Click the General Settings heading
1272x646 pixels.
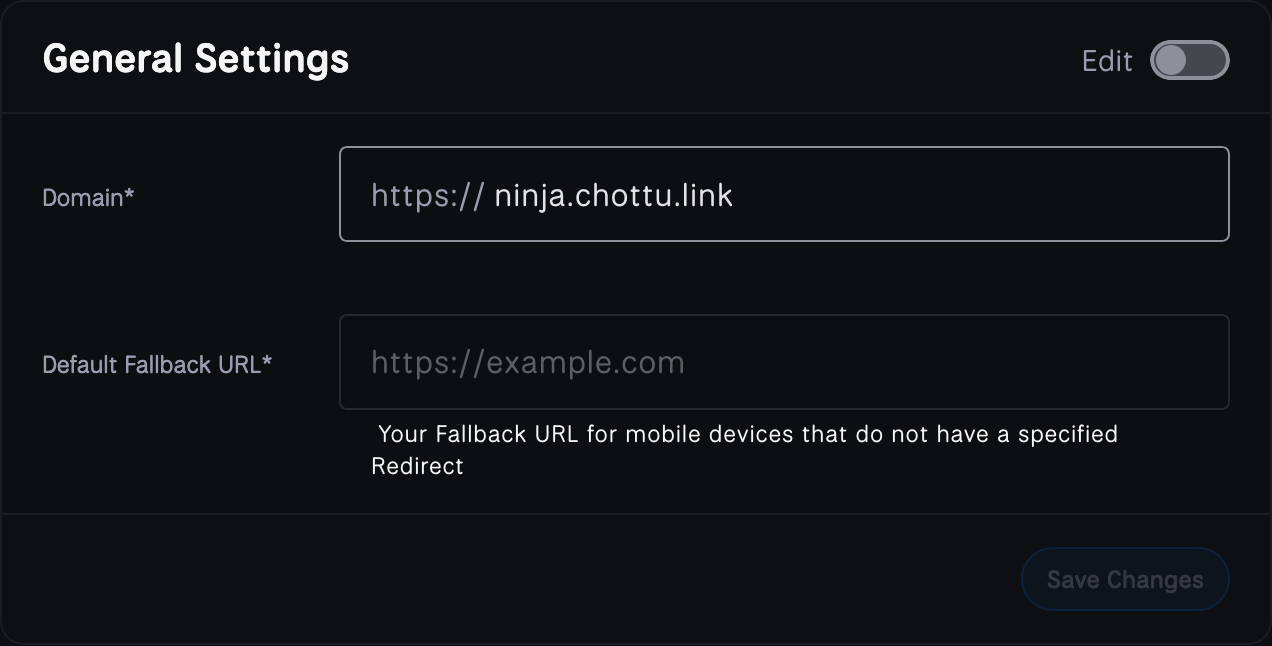(195, 59)
